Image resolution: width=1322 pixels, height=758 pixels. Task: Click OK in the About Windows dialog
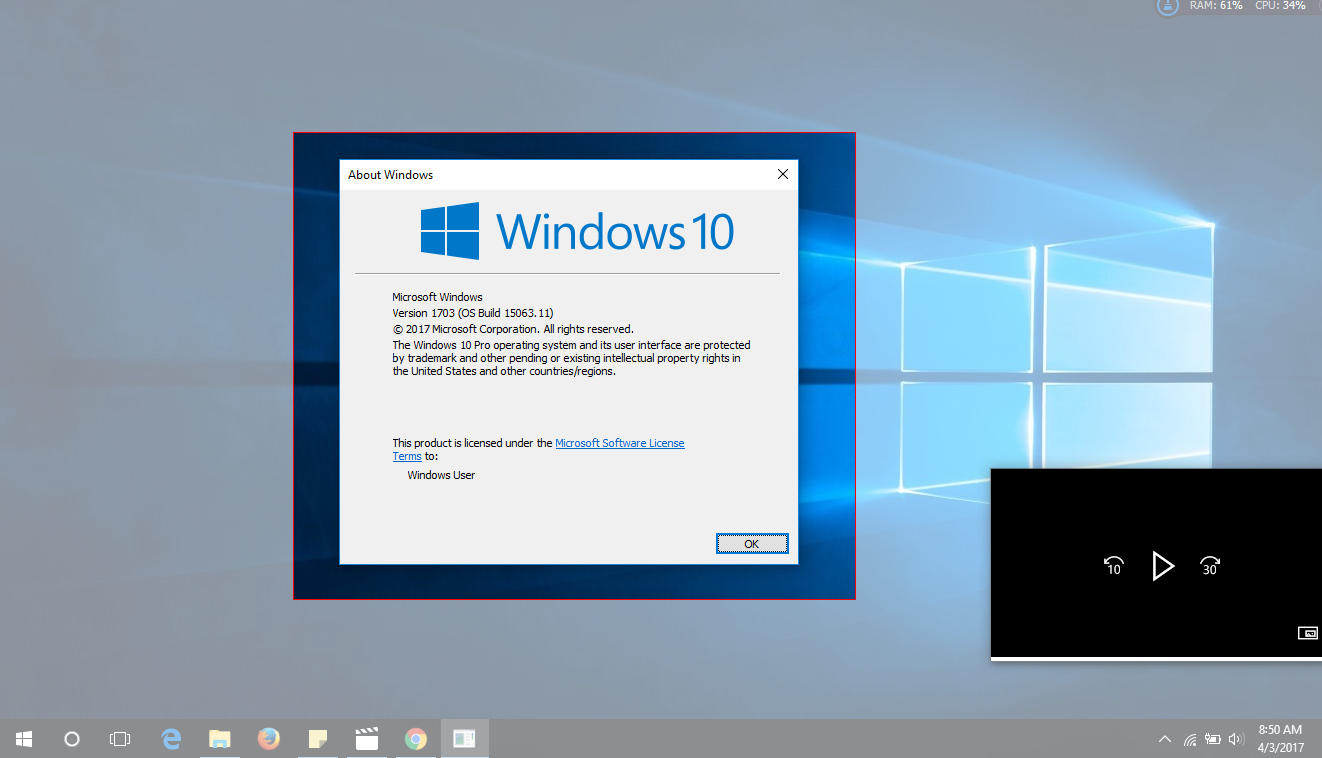pyautogui.click(x=752, y=544)
